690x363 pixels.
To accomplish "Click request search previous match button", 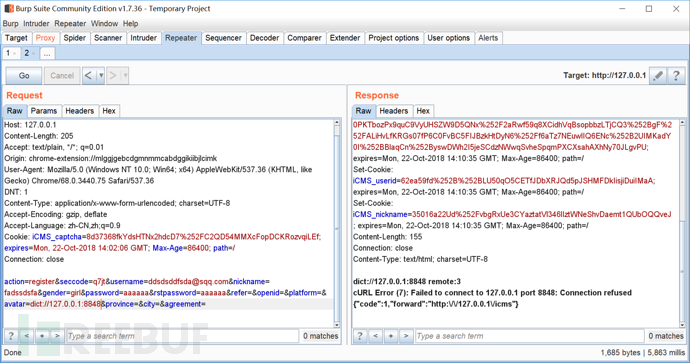I will point(26,336).
